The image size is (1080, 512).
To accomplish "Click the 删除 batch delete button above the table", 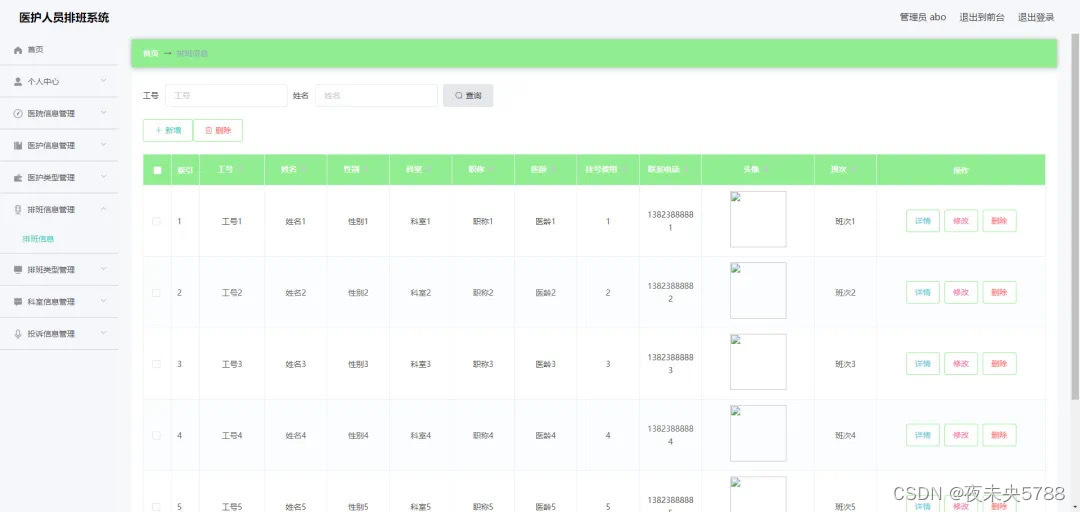I will click(x=218, y=130).
